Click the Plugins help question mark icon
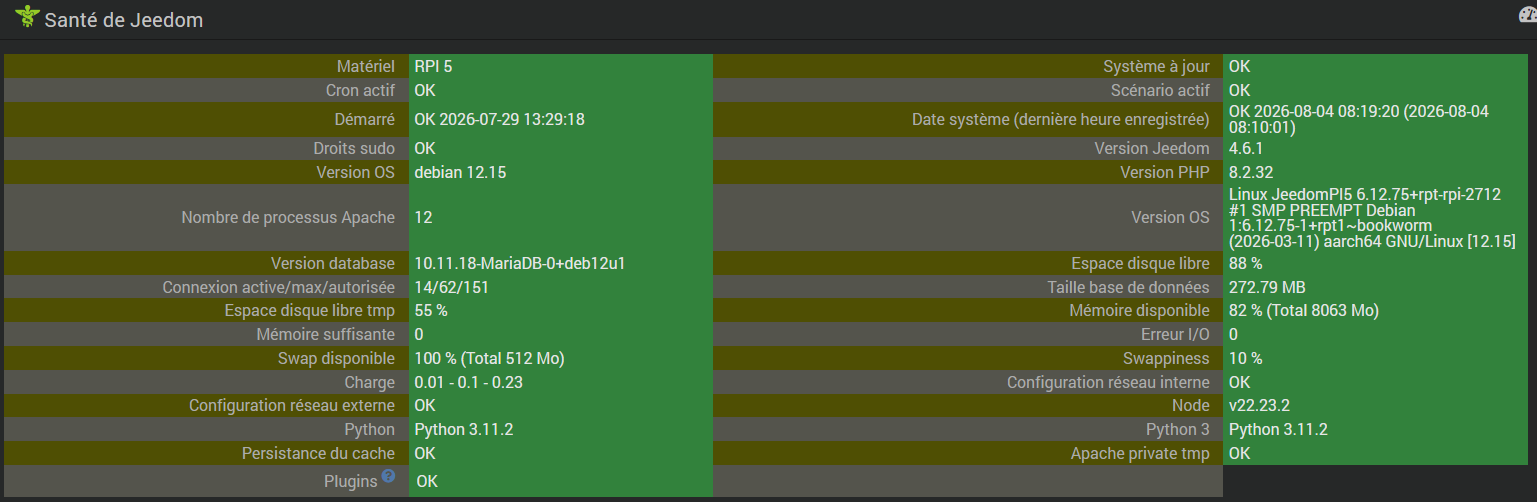 [388, 477]
